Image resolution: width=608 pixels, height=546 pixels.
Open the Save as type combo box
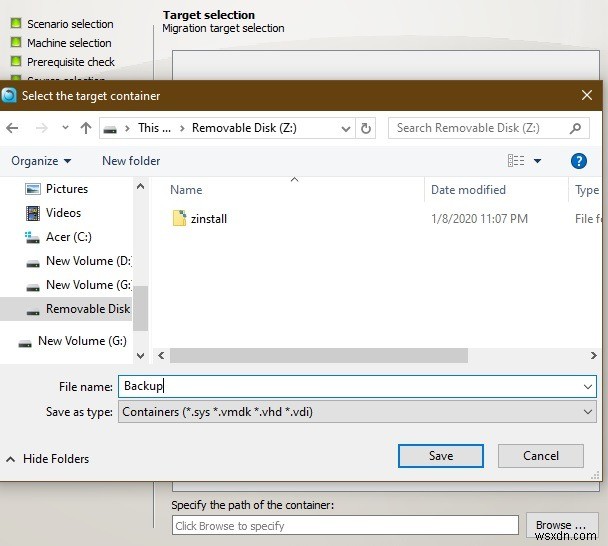pyautogui.click(x=357, y=412)
